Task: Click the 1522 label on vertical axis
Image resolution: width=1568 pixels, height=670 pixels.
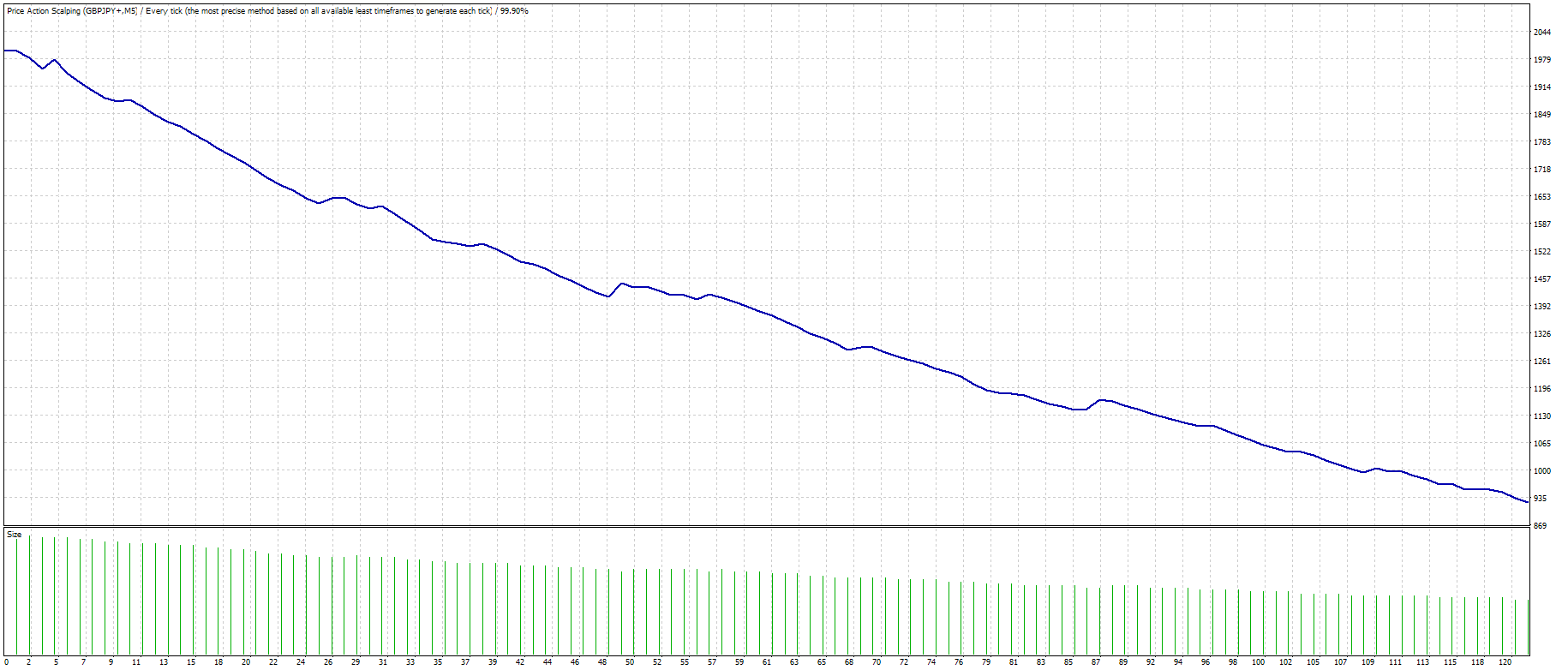Action: 1542,252
